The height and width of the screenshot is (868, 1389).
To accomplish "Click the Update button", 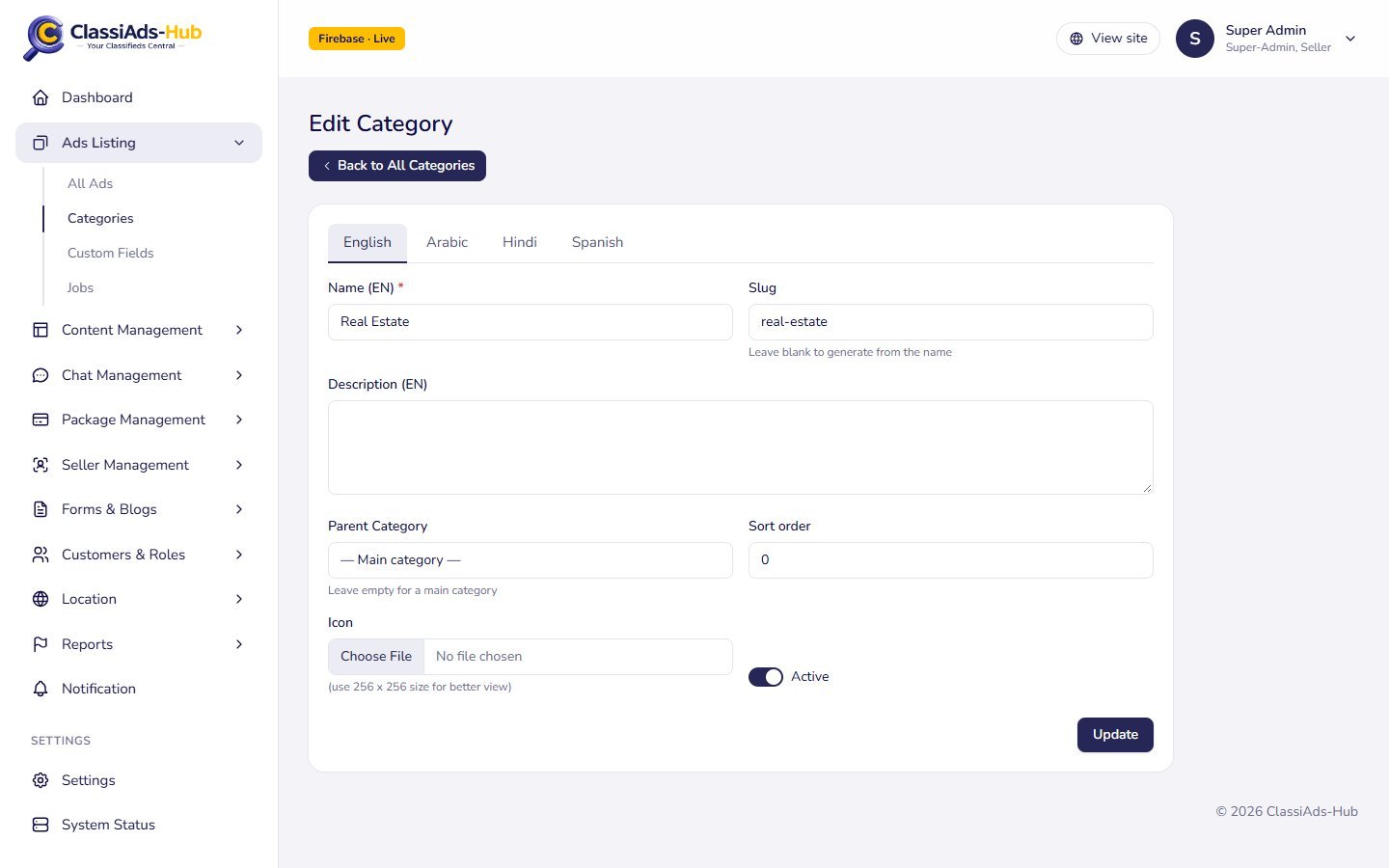I will click(1115, 735).
